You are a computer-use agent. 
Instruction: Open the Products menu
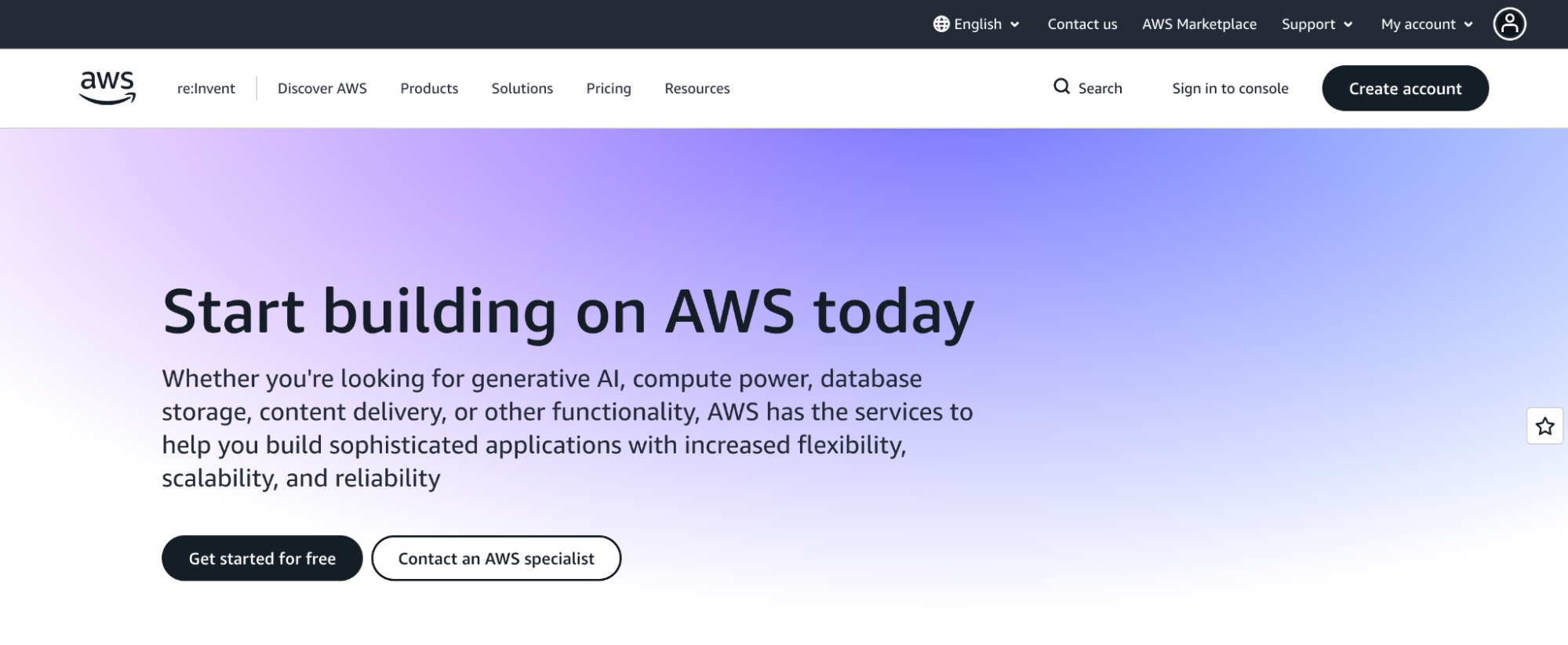click(429, 88)
